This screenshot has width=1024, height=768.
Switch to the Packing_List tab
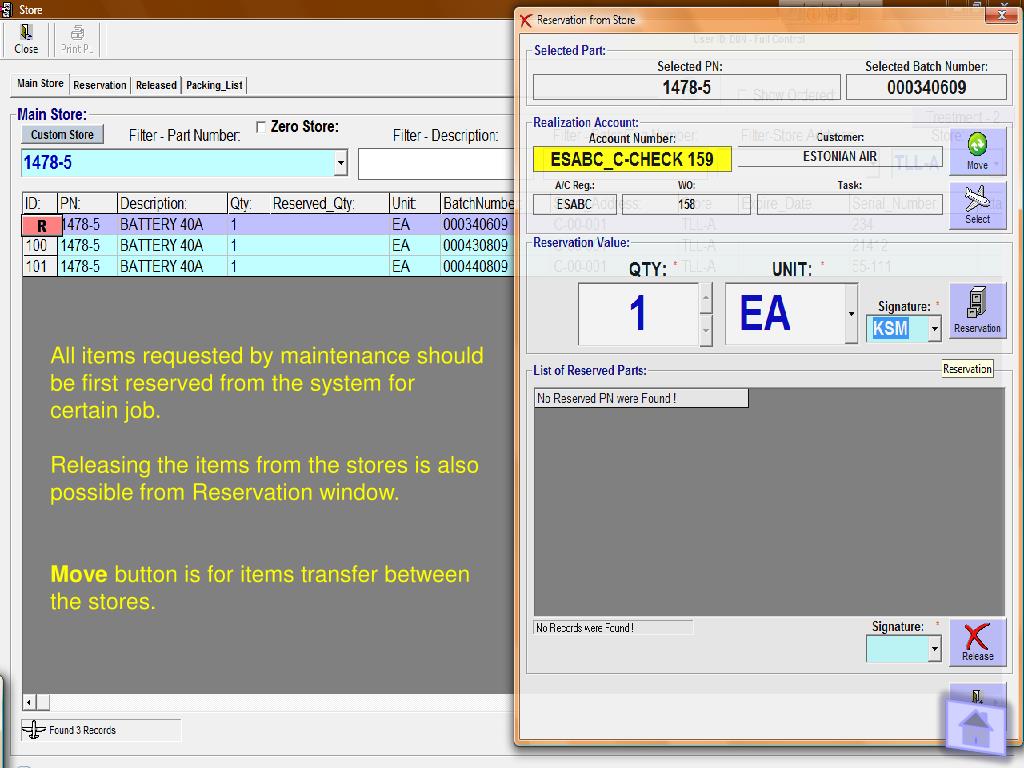(x=214, y=85)
